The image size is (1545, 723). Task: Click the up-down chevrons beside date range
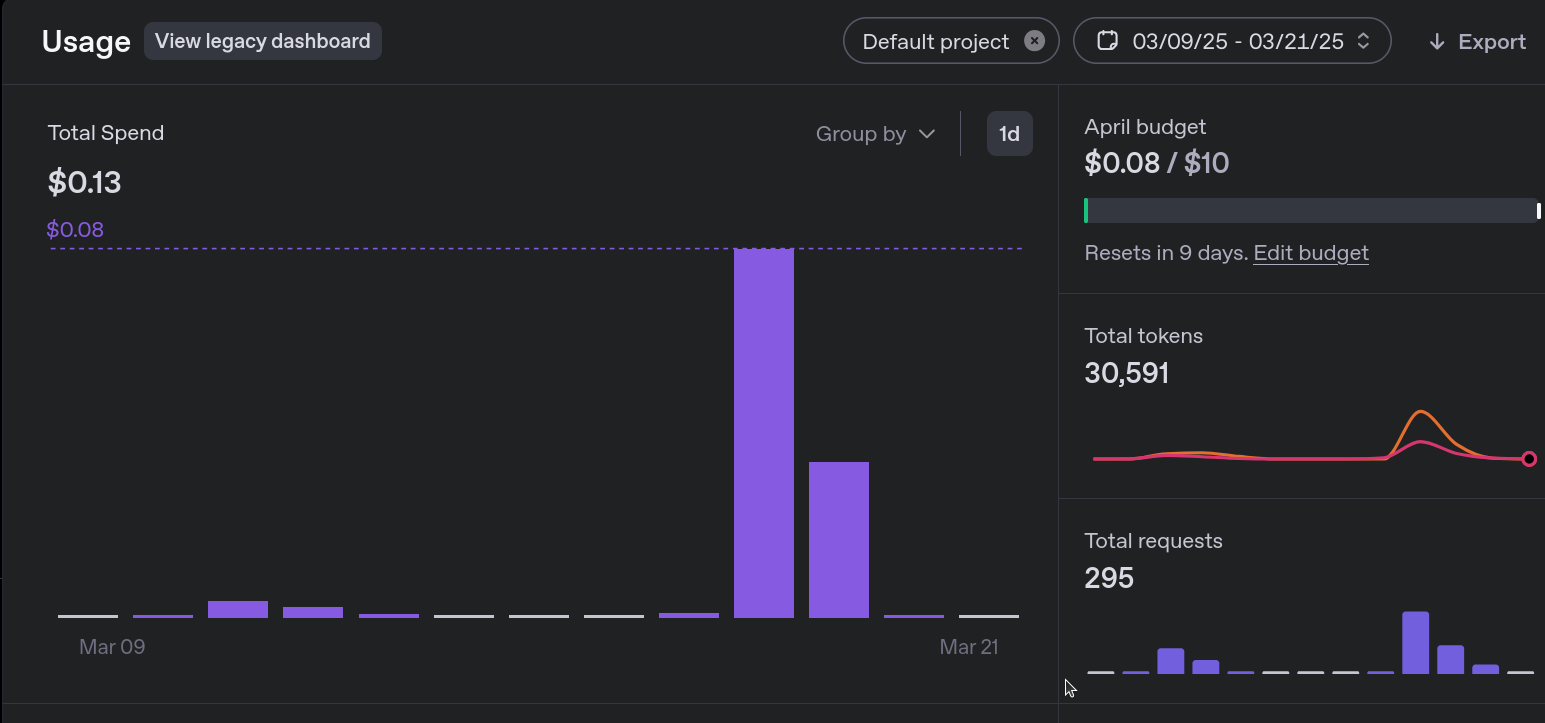[1363, 41]
